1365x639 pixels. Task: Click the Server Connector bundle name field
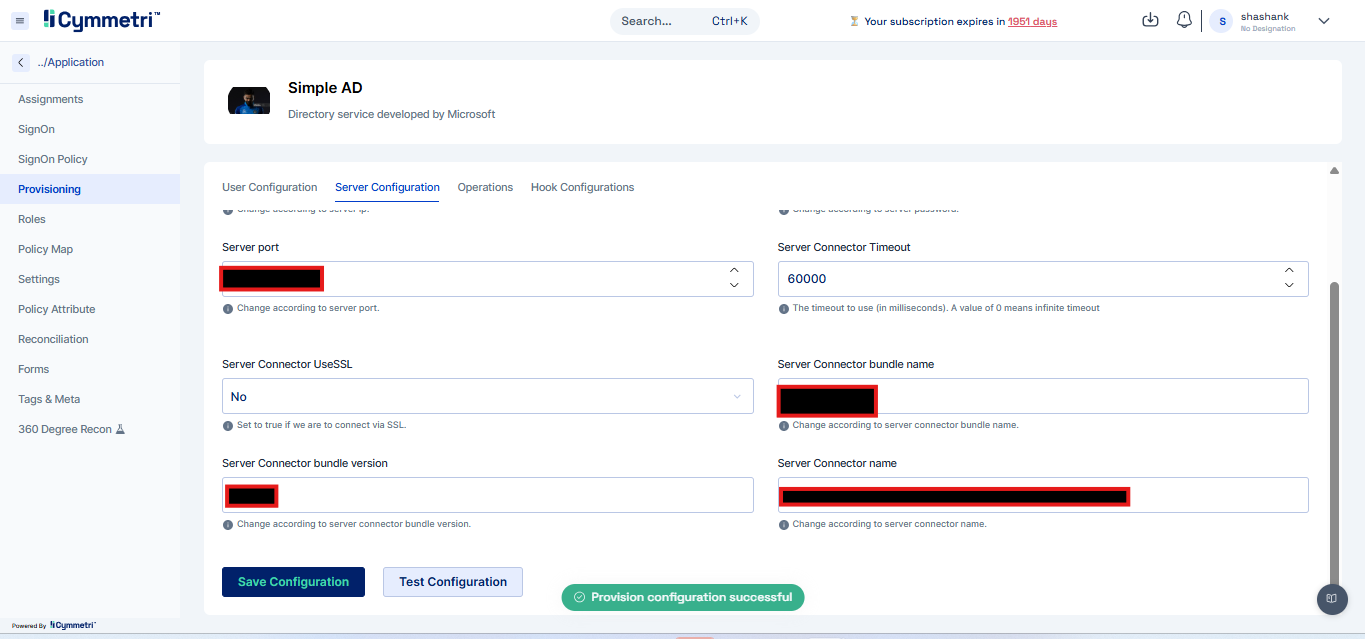click(x=1043, y=396)
